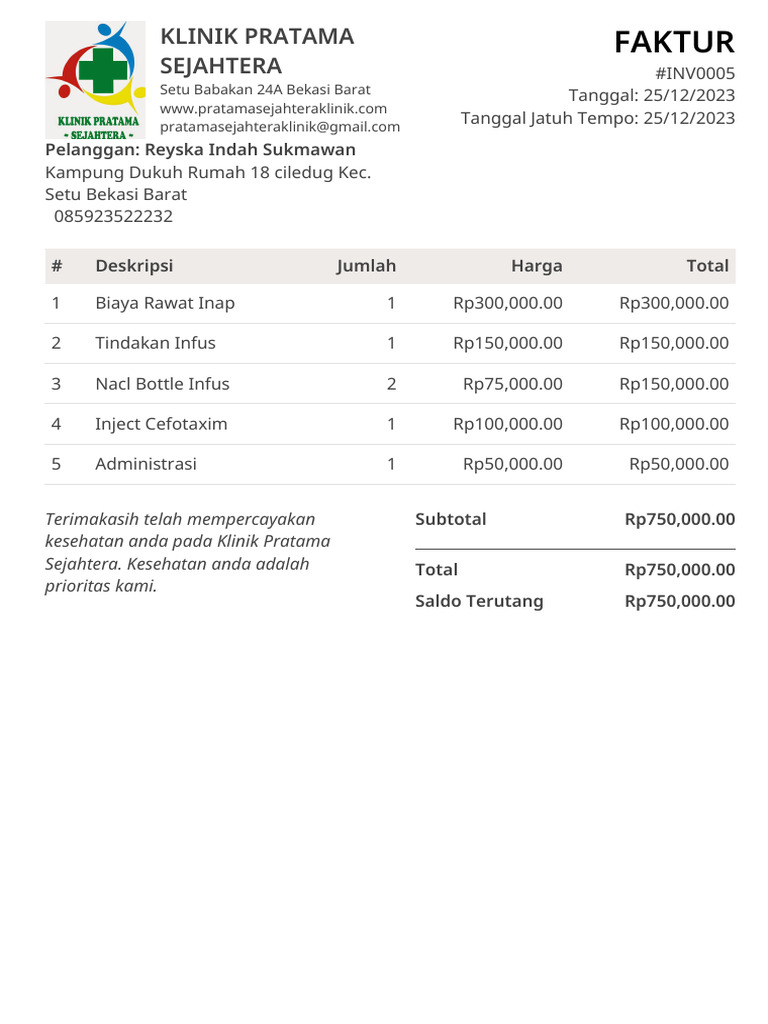The width and height of the screenshot is (768, 1024).
Task: Click the Rp75,000.00 unit price
Action: coord(512,384)
